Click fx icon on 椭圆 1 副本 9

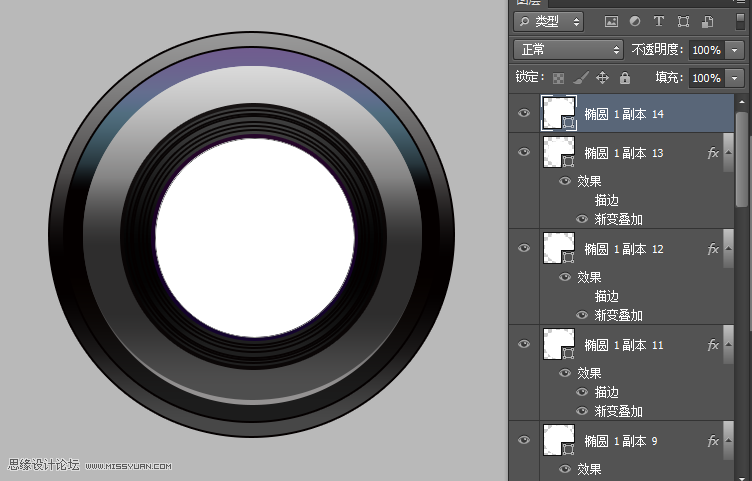coord(714,441)
